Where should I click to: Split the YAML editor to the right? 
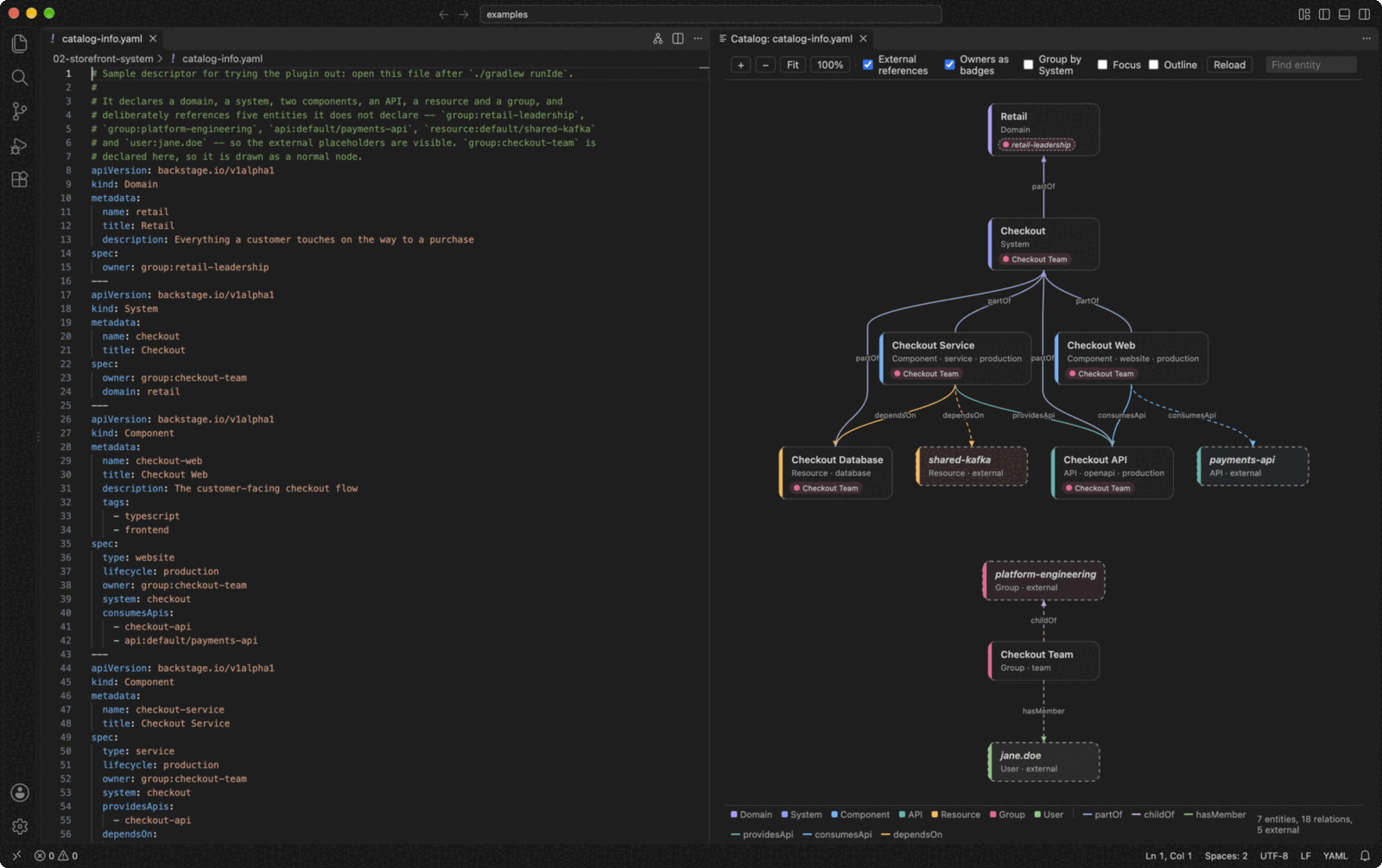tap(678, 39)
